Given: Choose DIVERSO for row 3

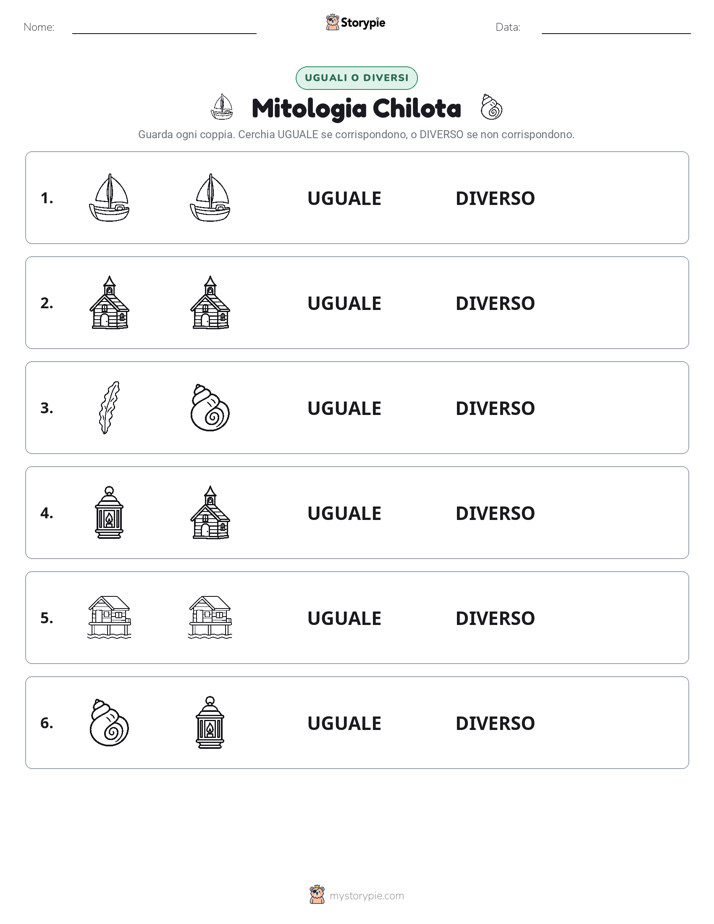Looking at the screenshot, I should [x=495, y=408].
